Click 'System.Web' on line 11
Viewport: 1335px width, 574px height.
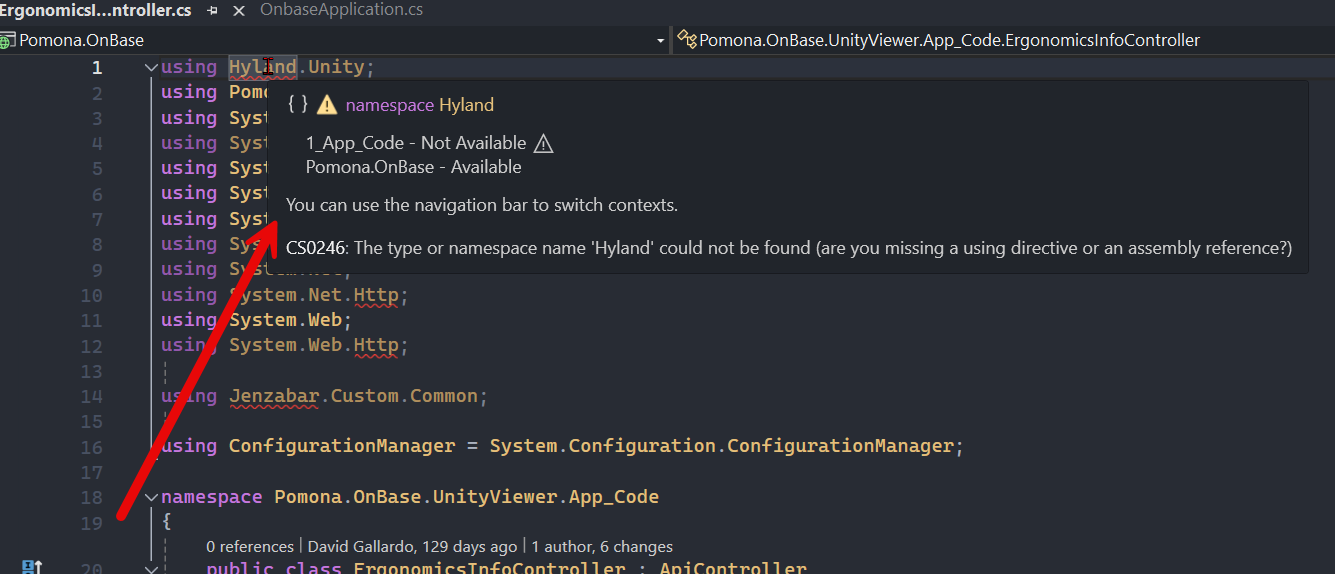click(286, 320)
